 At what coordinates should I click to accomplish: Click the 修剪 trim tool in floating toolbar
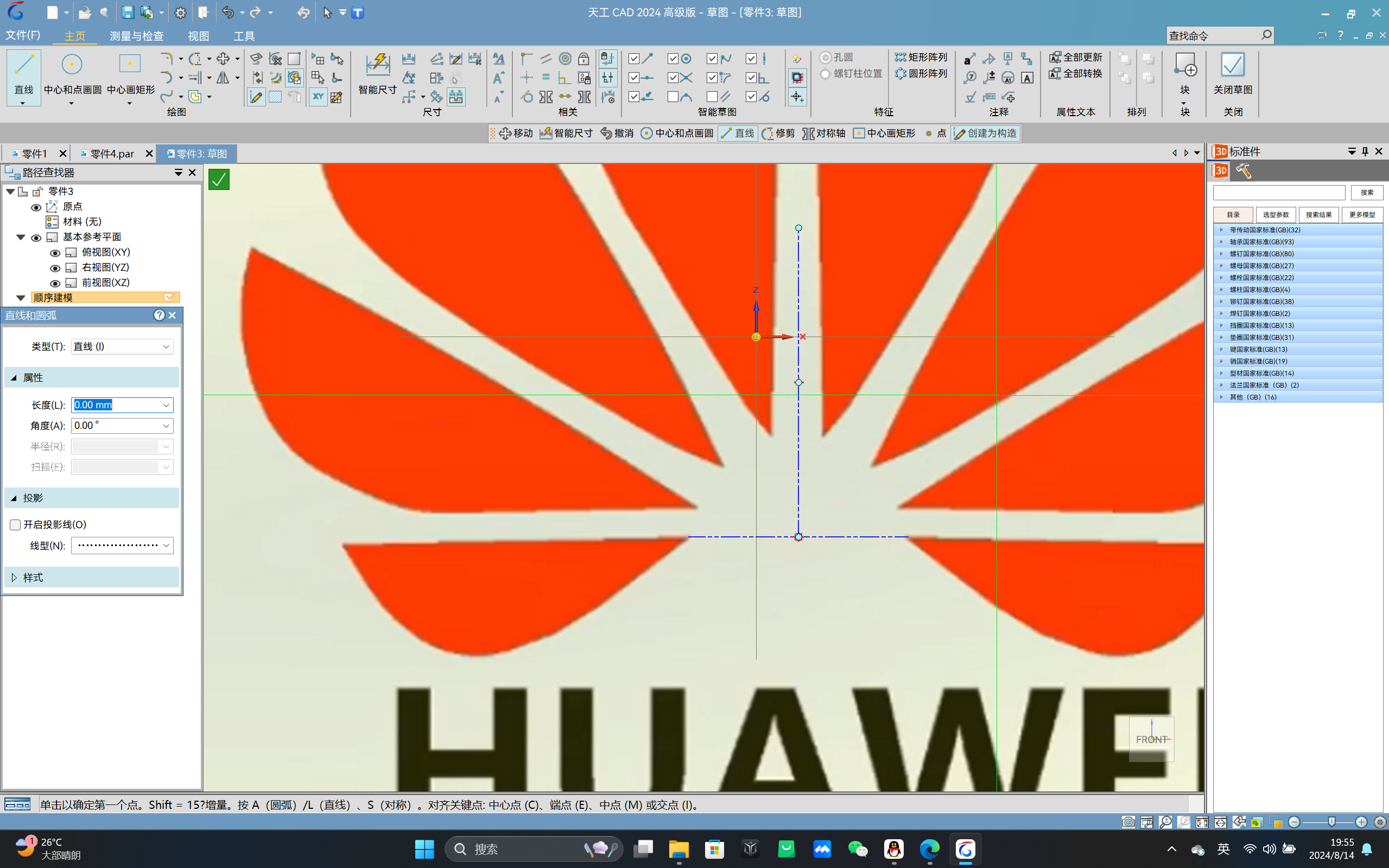[x=778, y=133]
